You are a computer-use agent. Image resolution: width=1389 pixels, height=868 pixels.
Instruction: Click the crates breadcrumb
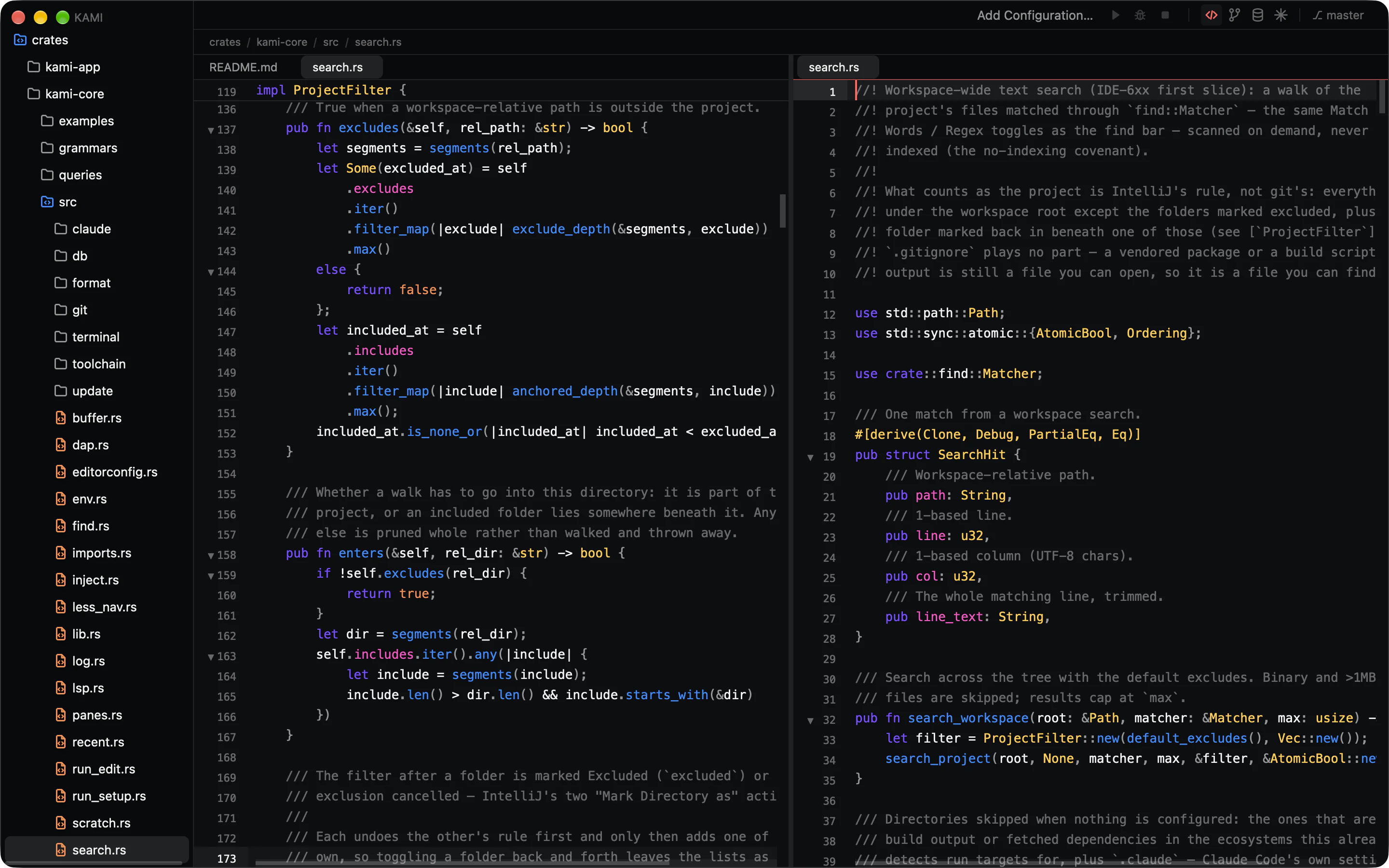pyautogui.click(x=224, y=42)
